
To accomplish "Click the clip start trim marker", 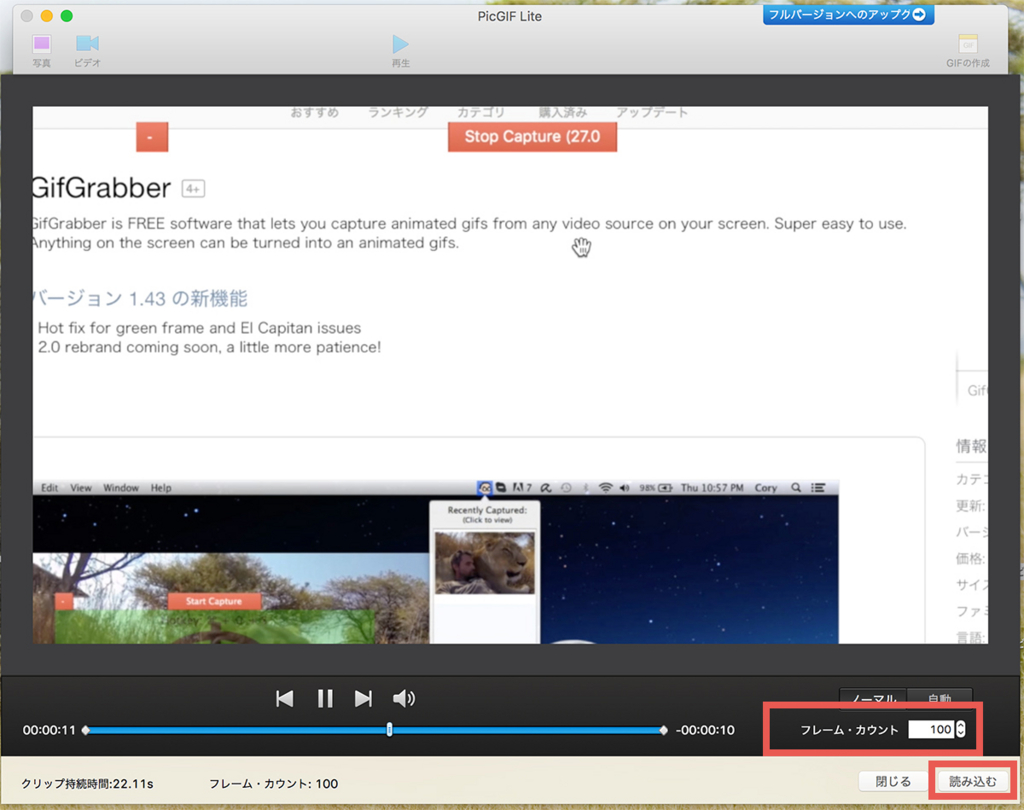I will pyautogui.click(x=86, y=730).
